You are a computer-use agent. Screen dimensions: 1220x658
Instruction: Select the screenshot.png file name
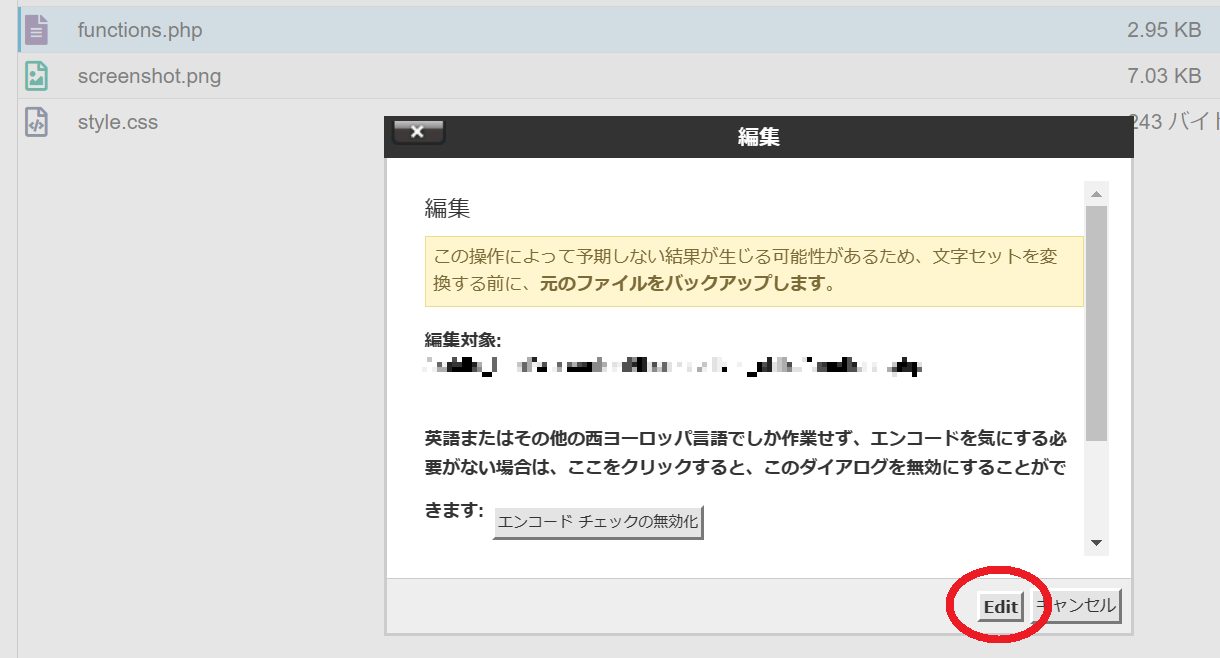(149, 76)
